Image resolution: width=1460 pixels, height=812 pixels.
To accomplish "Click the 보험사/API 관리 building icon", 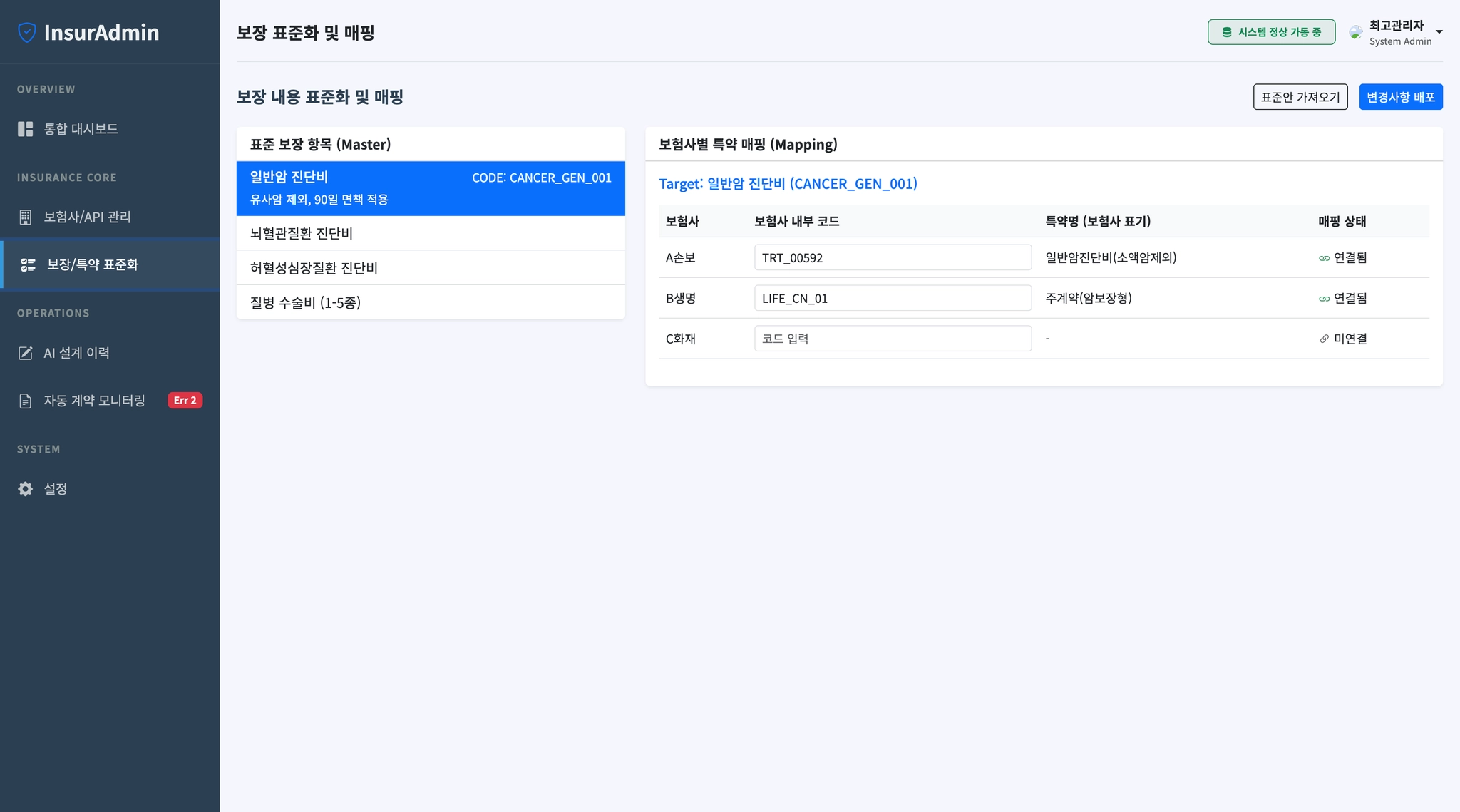I will pos(26,217).
